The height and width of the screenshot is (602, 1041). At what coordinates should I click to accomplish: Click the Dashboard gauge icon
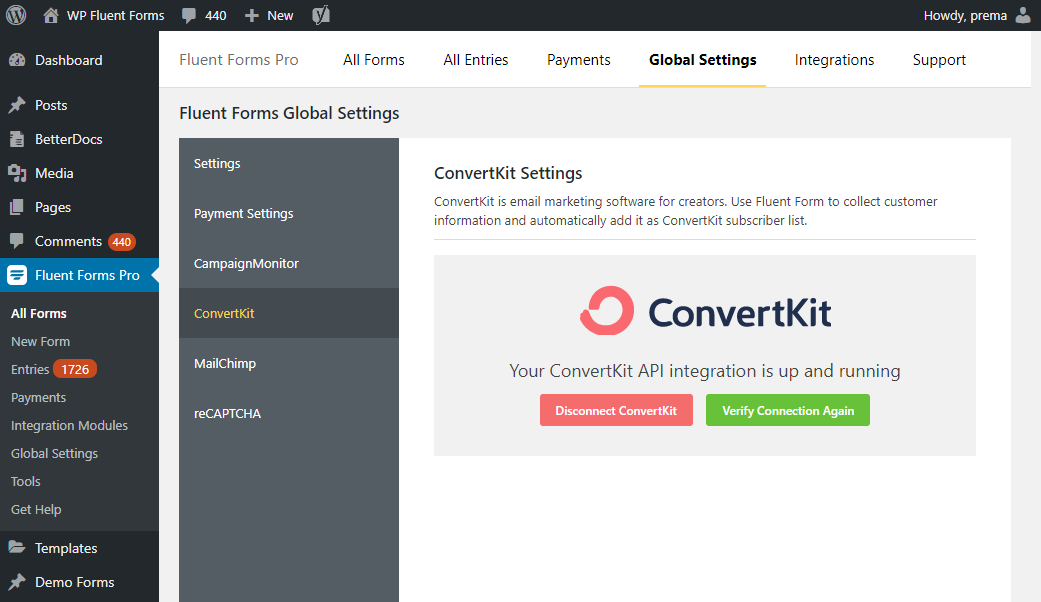click(17, 60)
